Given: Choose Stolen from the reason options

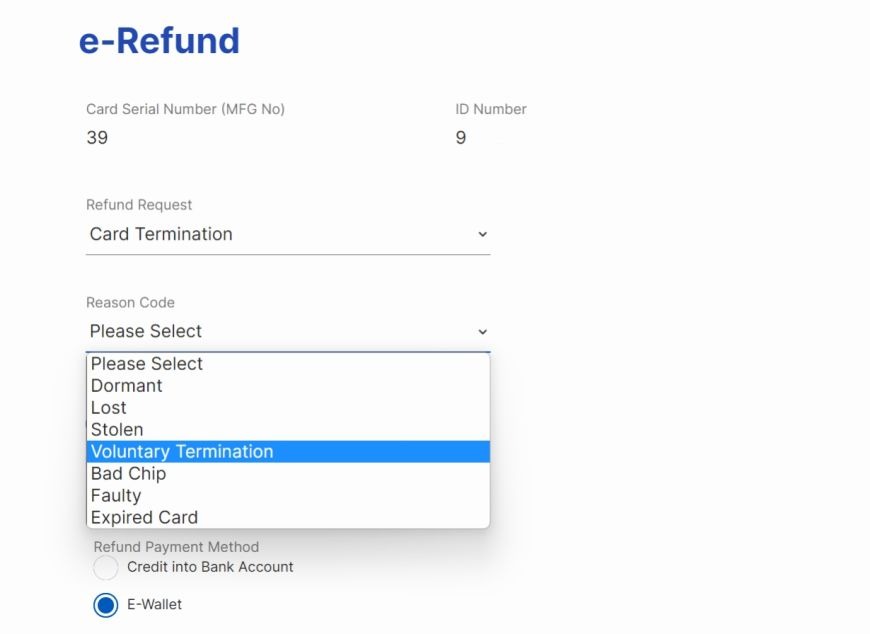Looking at the screenshot, I should click(x=117, y=430).
